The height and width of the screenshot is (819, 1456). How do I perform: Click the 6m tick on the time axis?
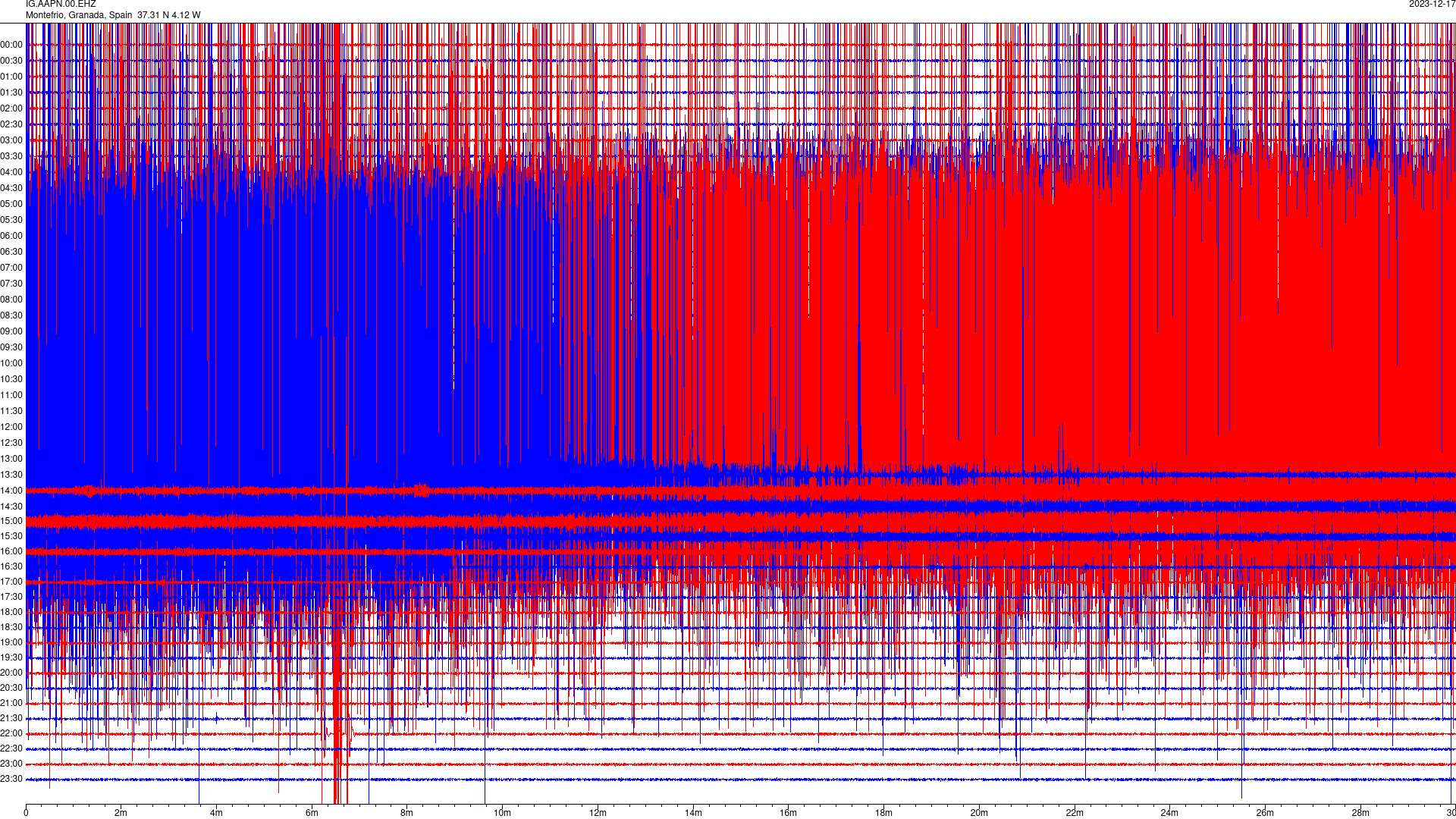pyautogui.click(x=312, y=813)
